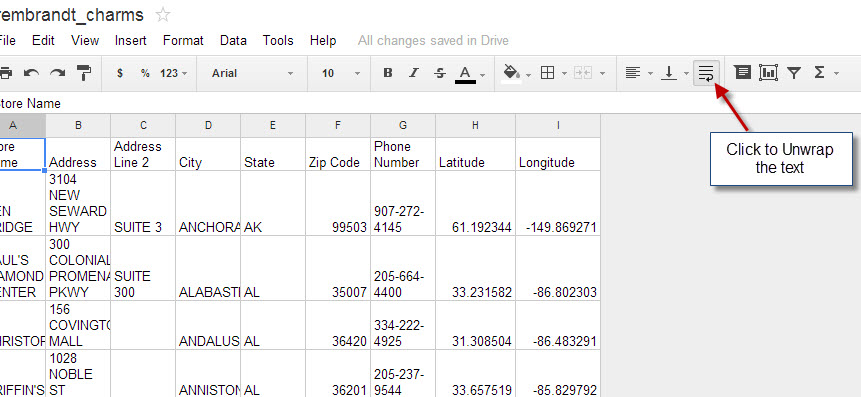Screen dimensions: 861x397
Task: Click the All changes saved in Drive link
Action: click(x=433, y=41)
